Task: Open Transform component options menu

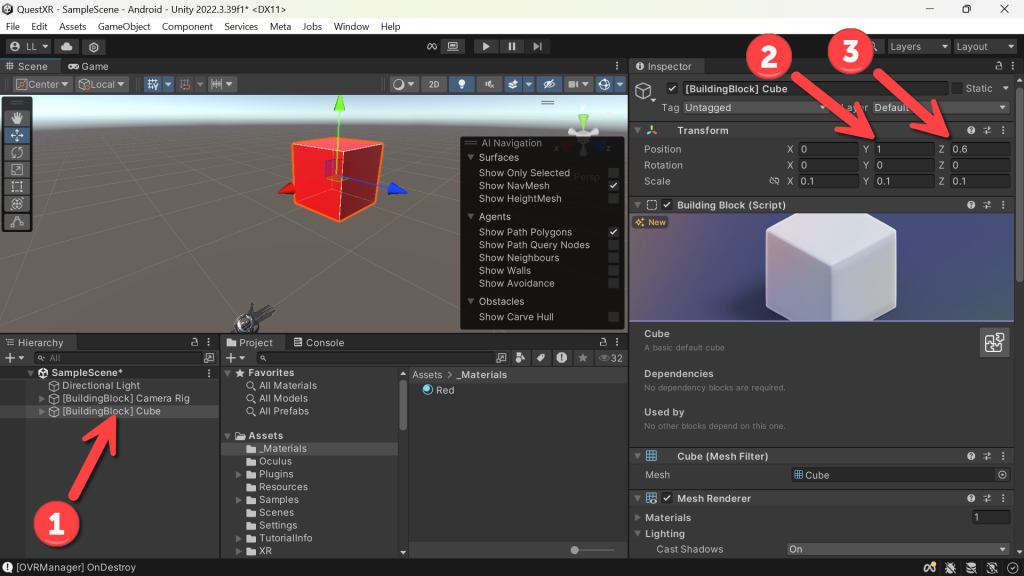Action: (1004, 131)
